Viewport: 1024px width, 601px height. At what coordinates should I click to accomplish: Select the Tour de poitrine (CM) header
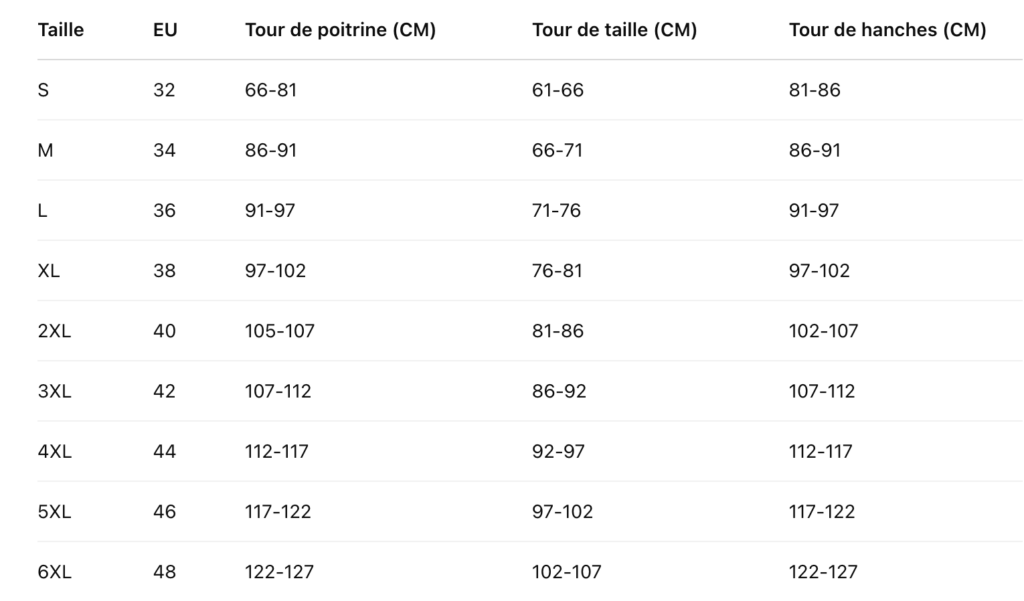coord(340,30)
